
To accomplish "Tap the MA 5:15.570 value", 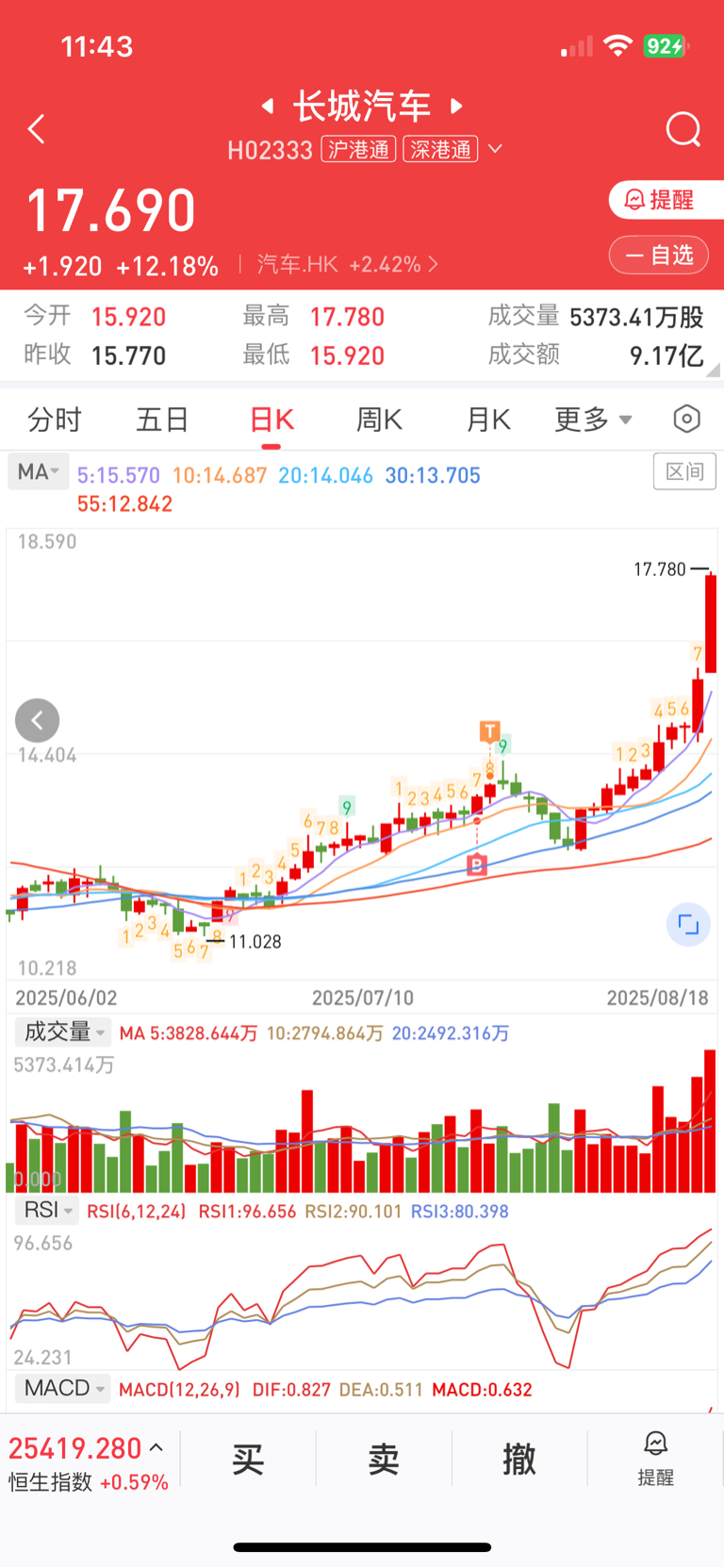I will (x=119, y=476).
